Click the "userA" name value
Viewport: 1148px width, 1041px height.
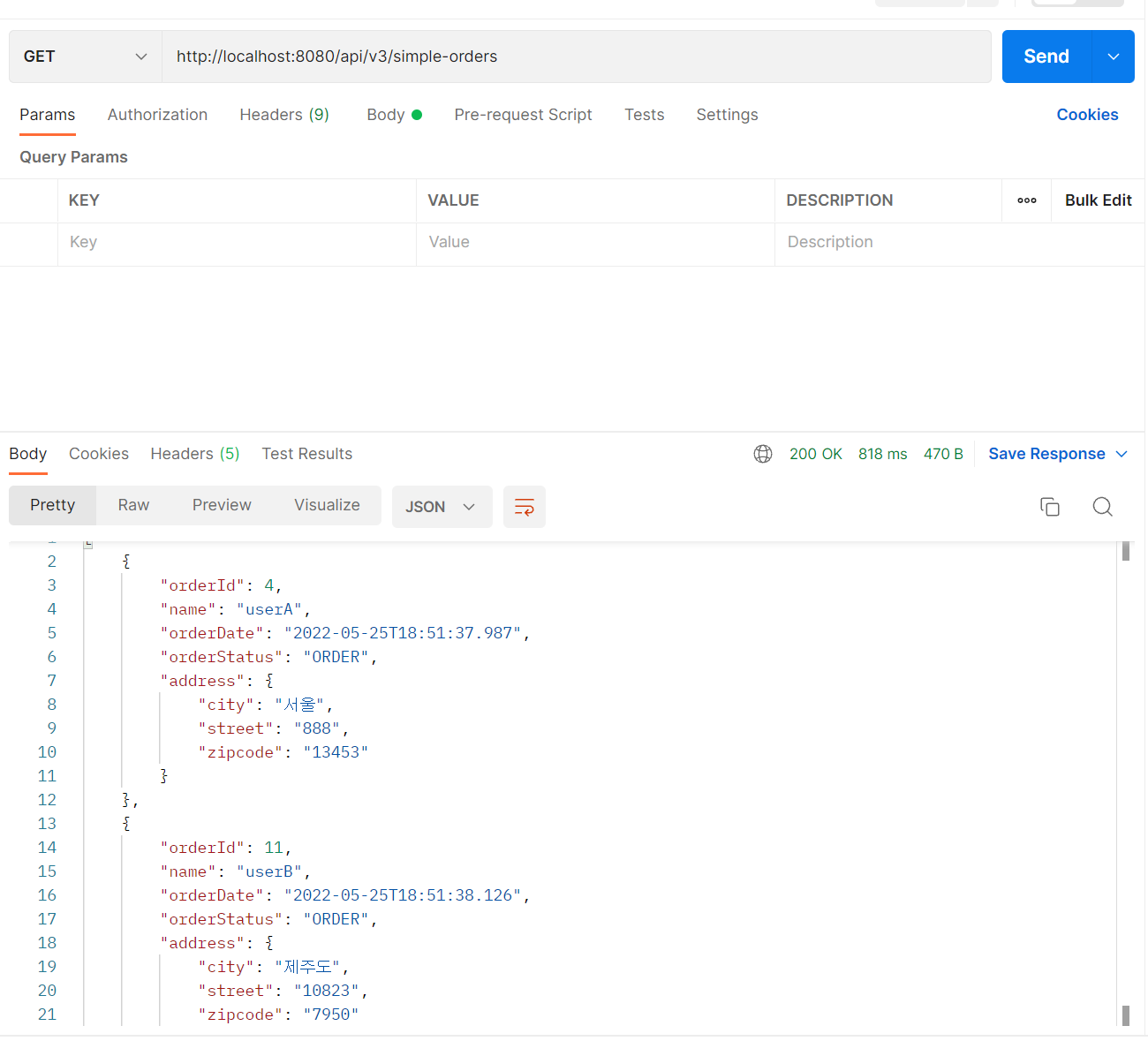click(x=269, y=609)
